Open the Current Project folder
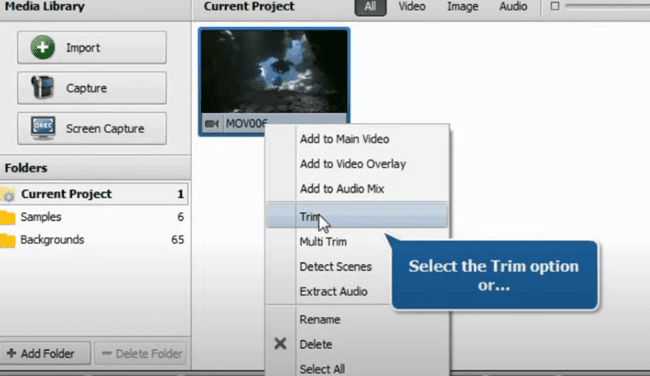 [94, 194]
